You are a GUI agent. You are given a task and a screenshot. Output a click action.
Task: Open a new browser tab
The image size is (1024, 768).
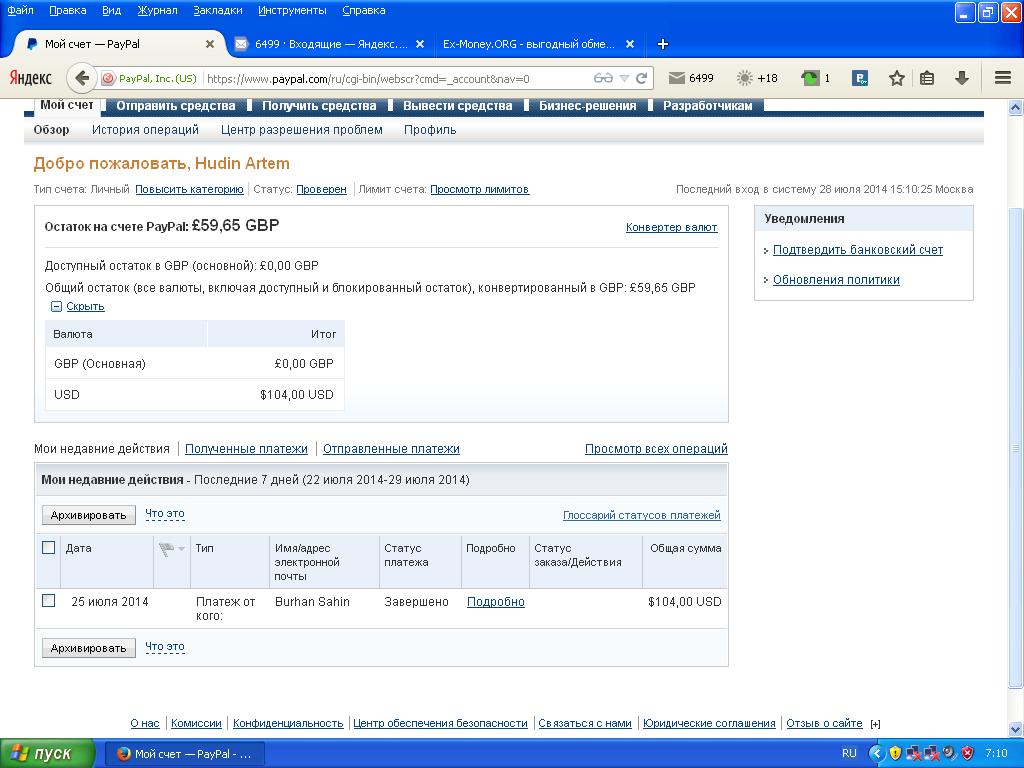click(x=662, y=44)
